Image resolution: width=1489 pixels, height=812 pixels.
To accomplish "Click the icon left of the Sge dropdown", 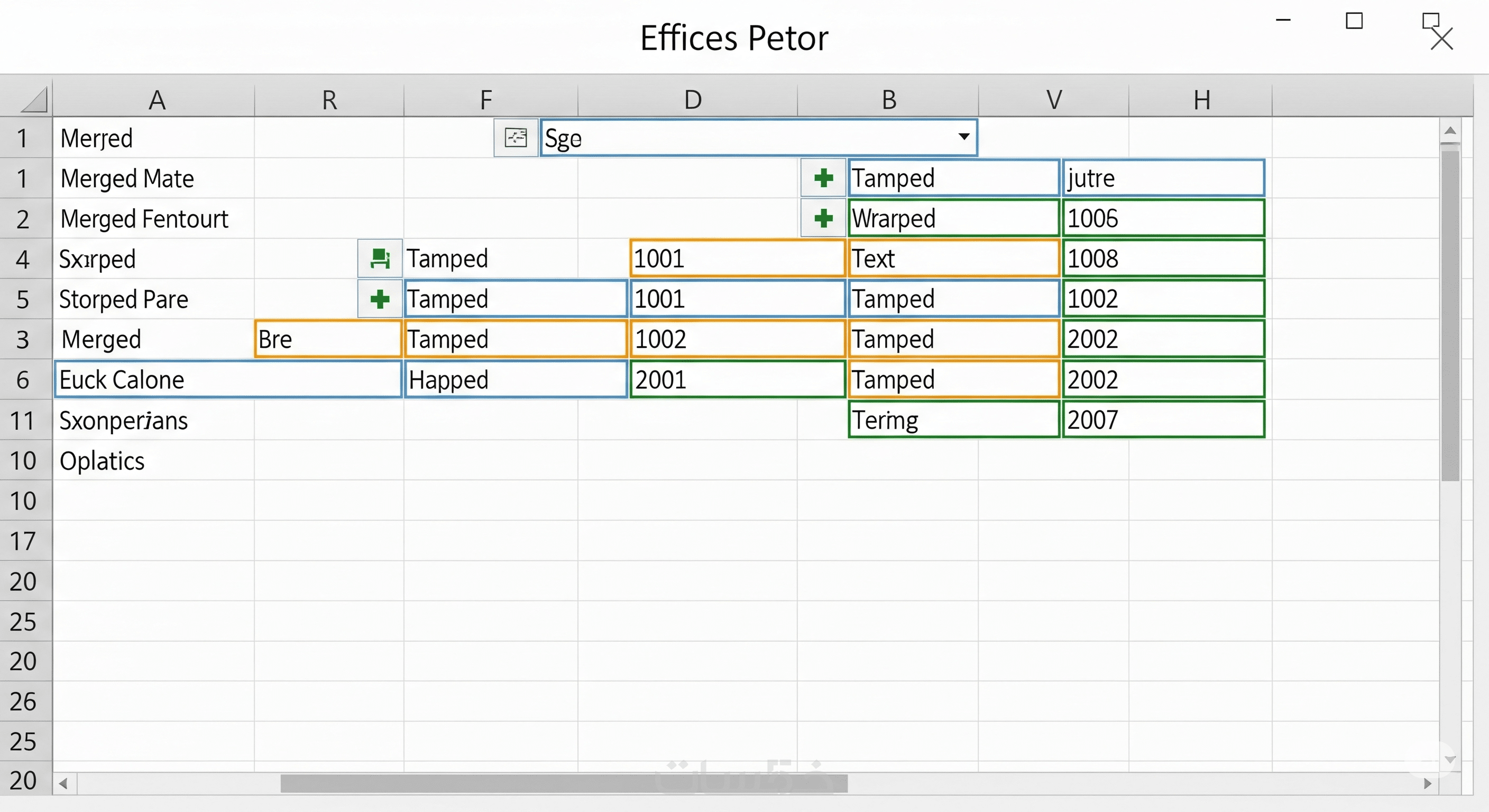I will (x=516, y=137).
